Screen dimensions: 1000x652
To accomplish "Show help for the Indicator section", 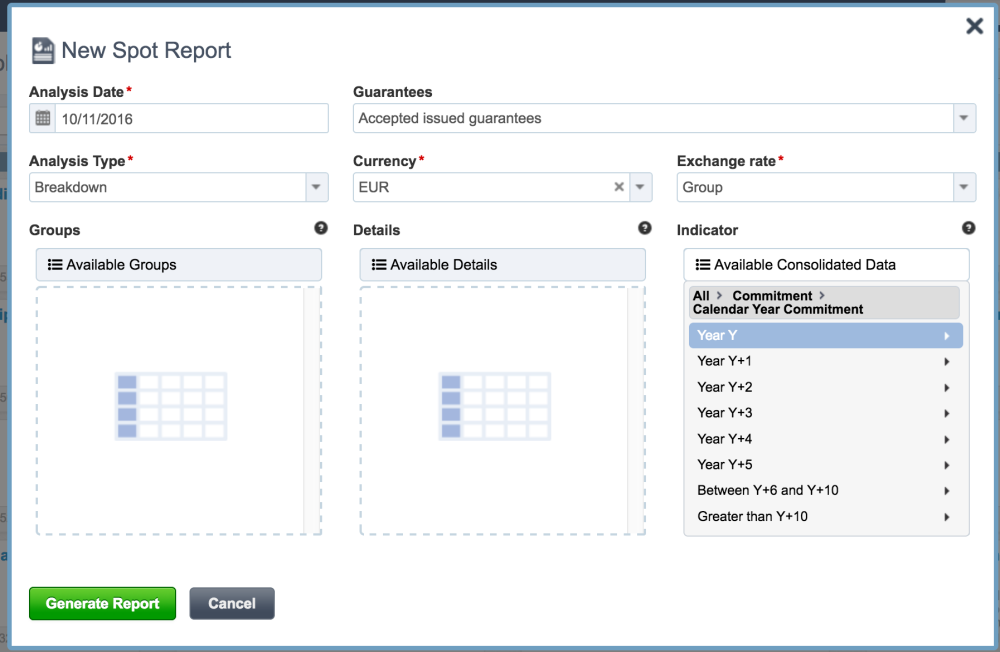I will pos(968,228).
